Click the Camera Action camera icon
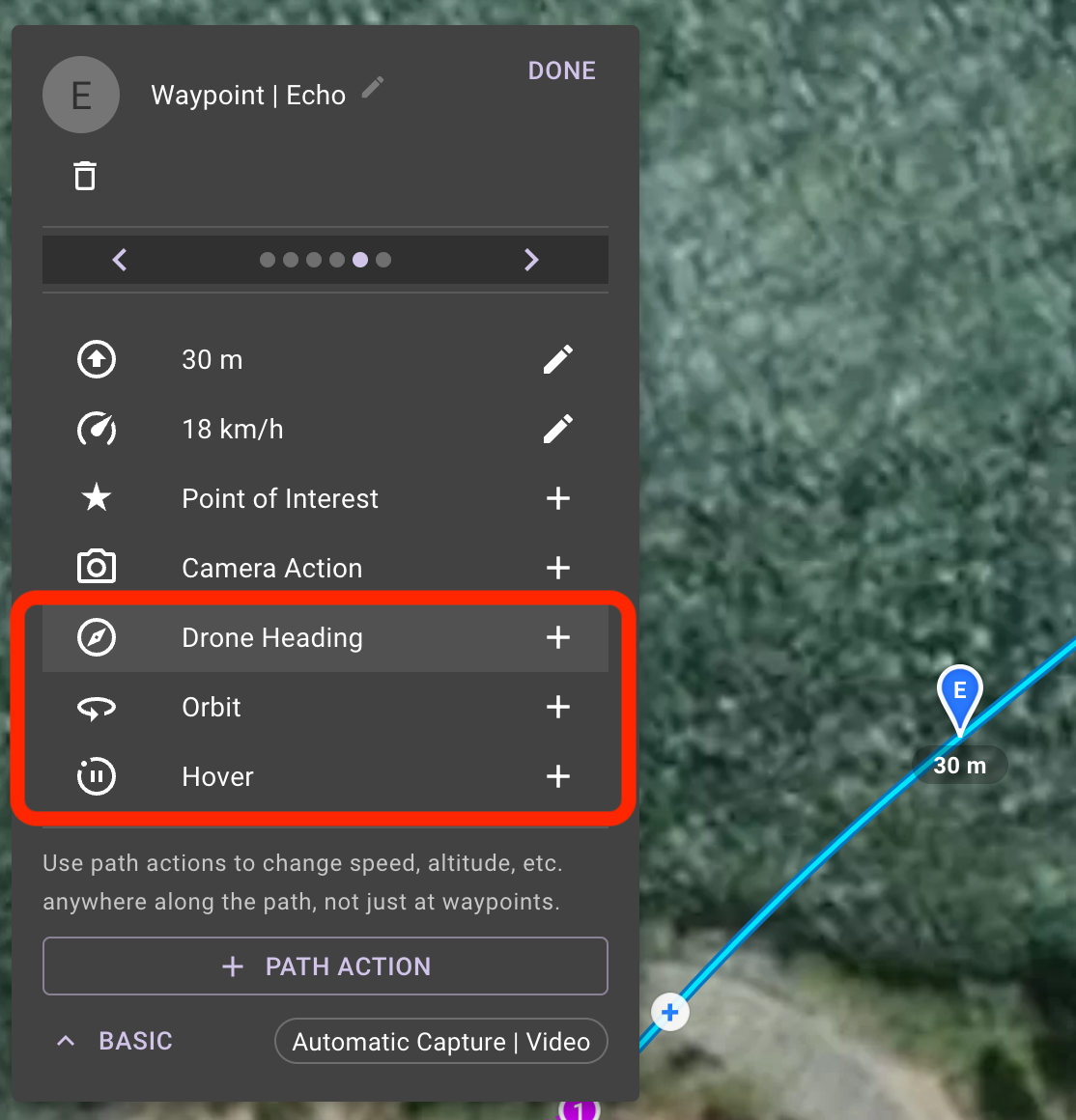 coord(96,568)
